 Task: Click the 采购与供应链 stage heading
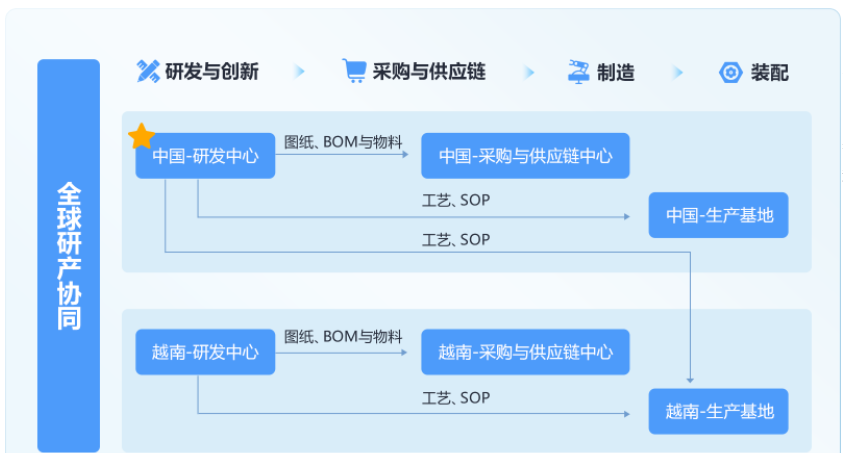[x=429, y=72]
